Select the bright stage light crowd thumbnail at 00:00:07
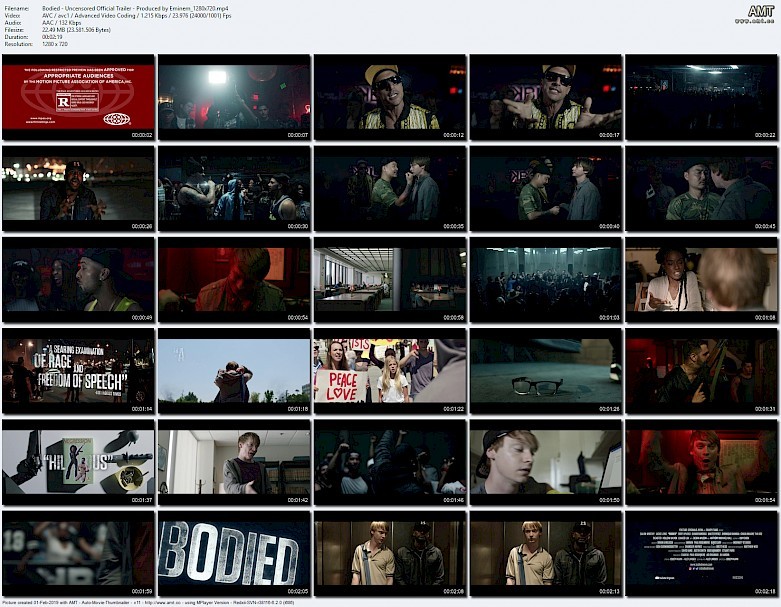 [234, 97]
